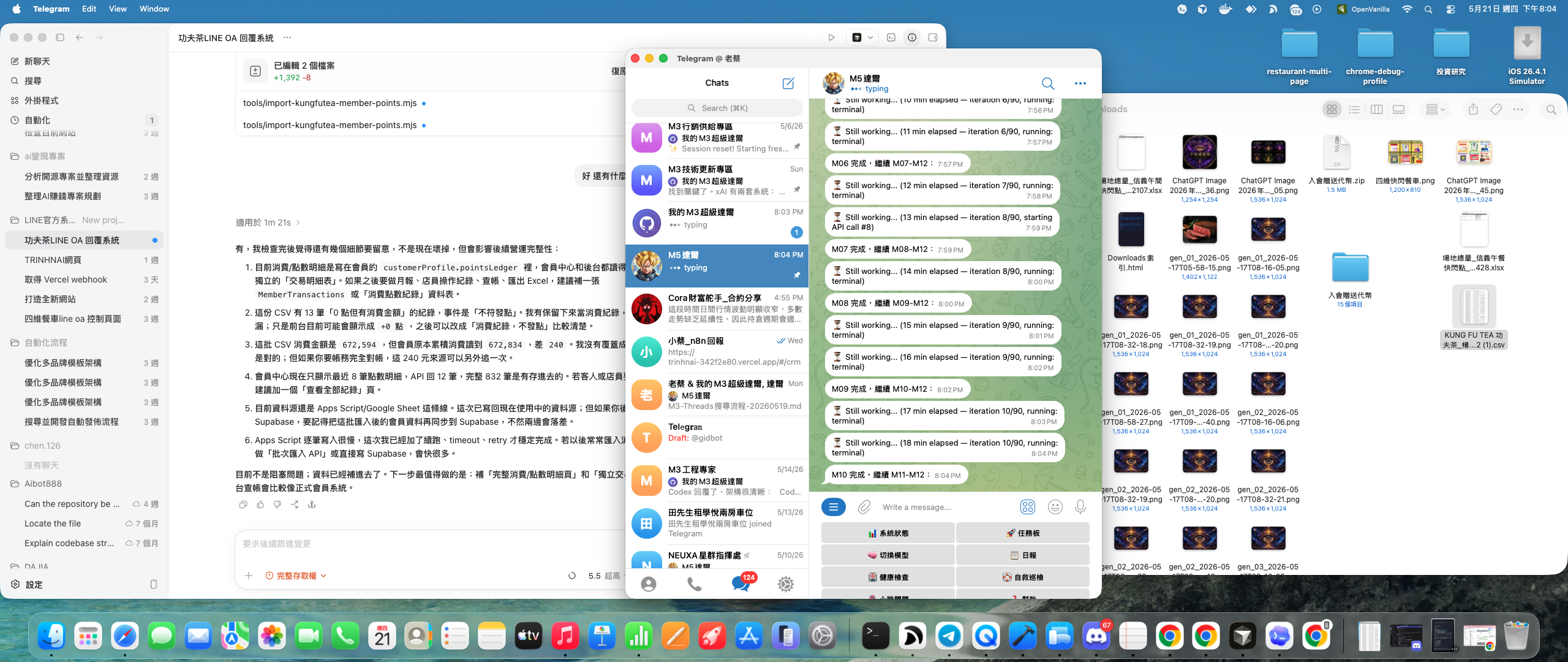Open the Edit menu
The image size is (1568, 662).
89,9
